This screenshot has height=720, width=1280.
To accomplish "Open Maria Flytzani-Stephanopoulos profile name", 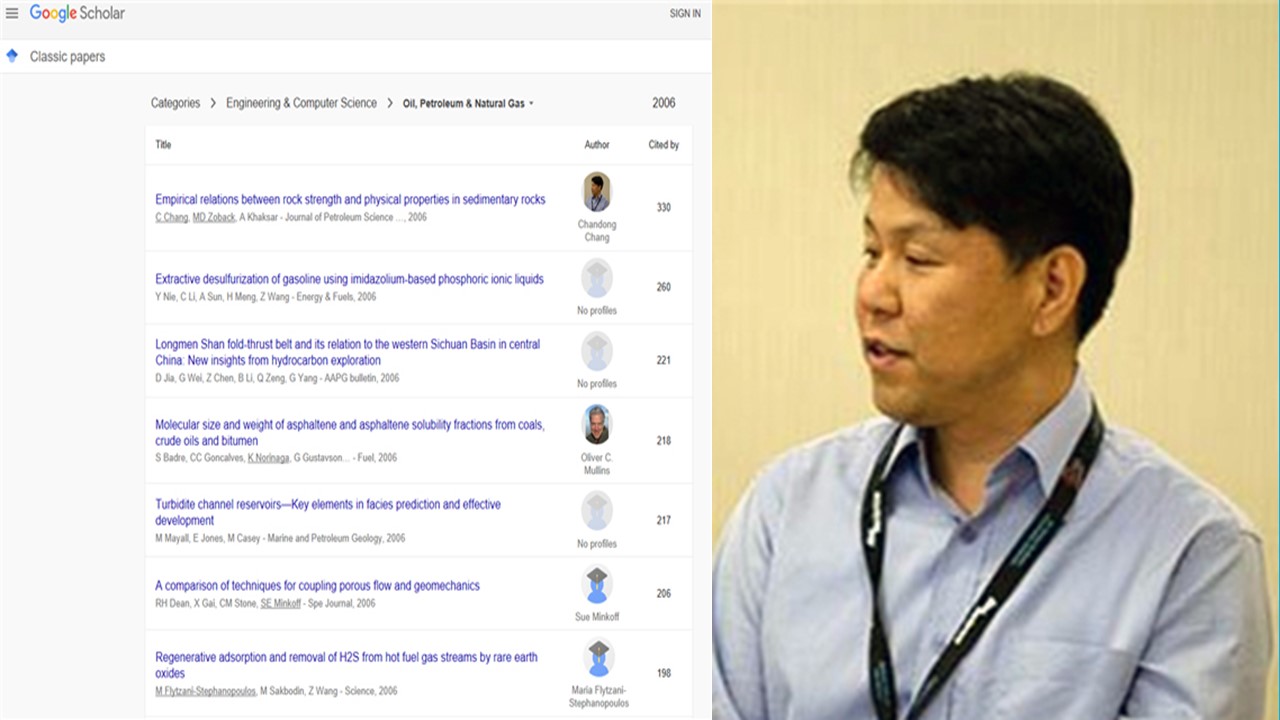I will tap(597, 697).
